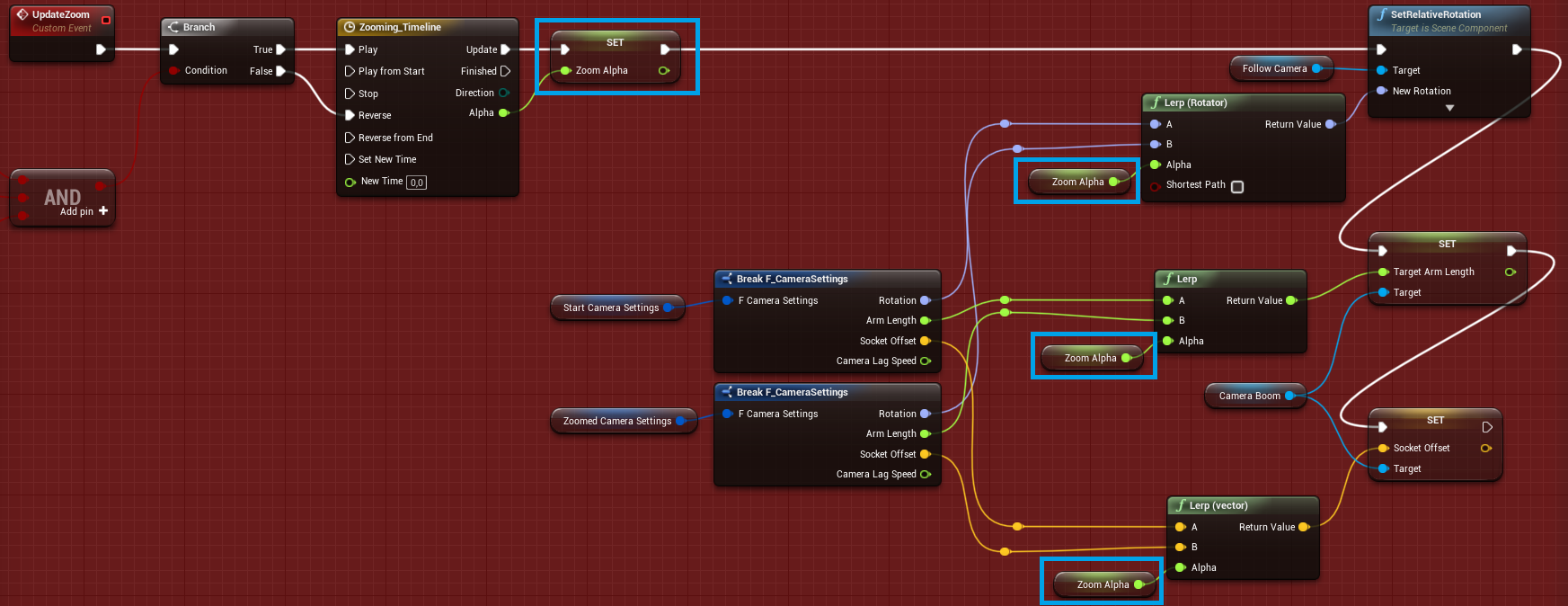Viewport: 1568px width, 606px height.
Task: Click the red delegate pin on UpdateZoom event
Action: coord(106,20)
